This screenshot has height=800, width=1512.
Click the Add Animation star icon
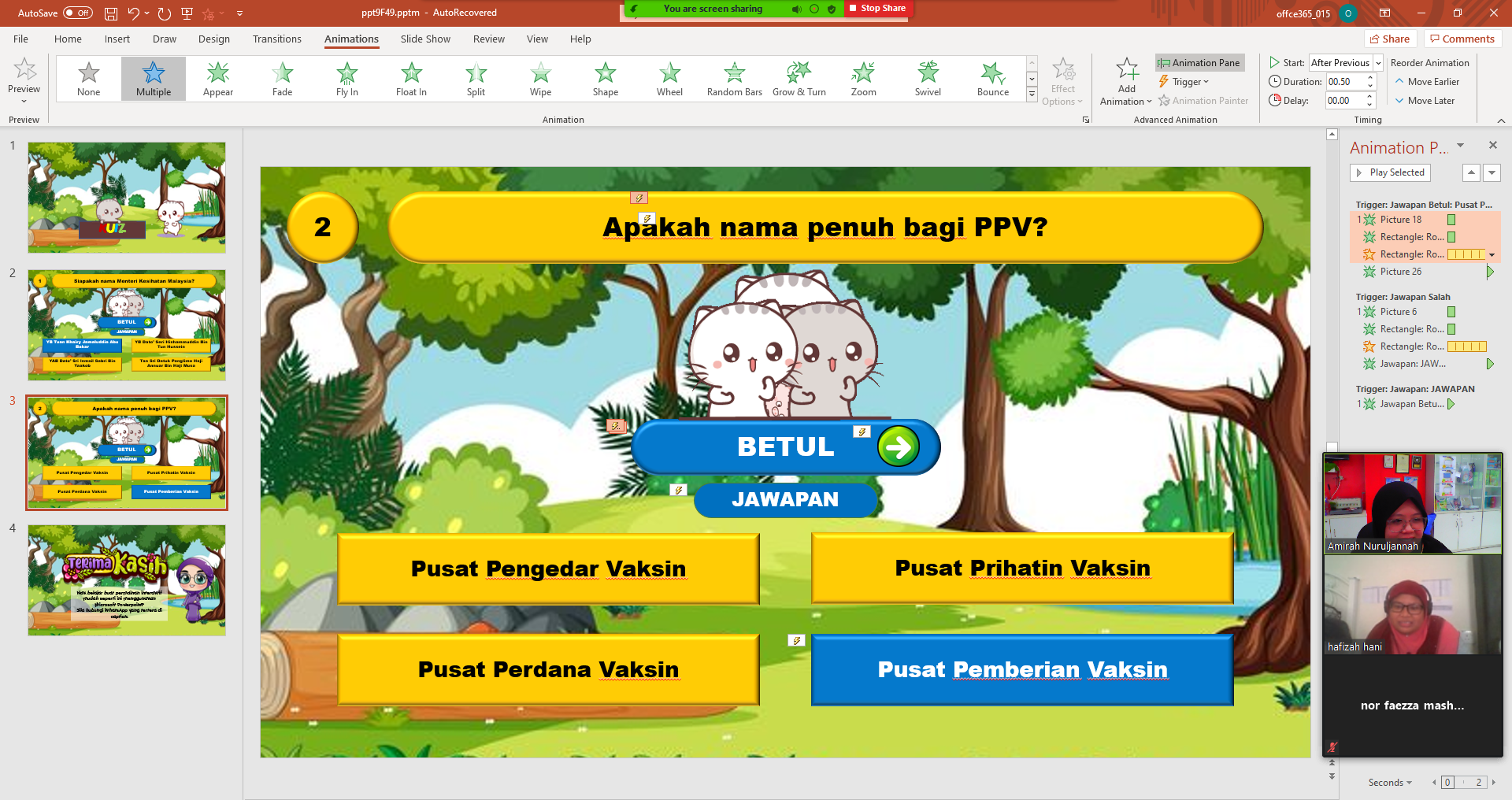(x=1126, y=71)
